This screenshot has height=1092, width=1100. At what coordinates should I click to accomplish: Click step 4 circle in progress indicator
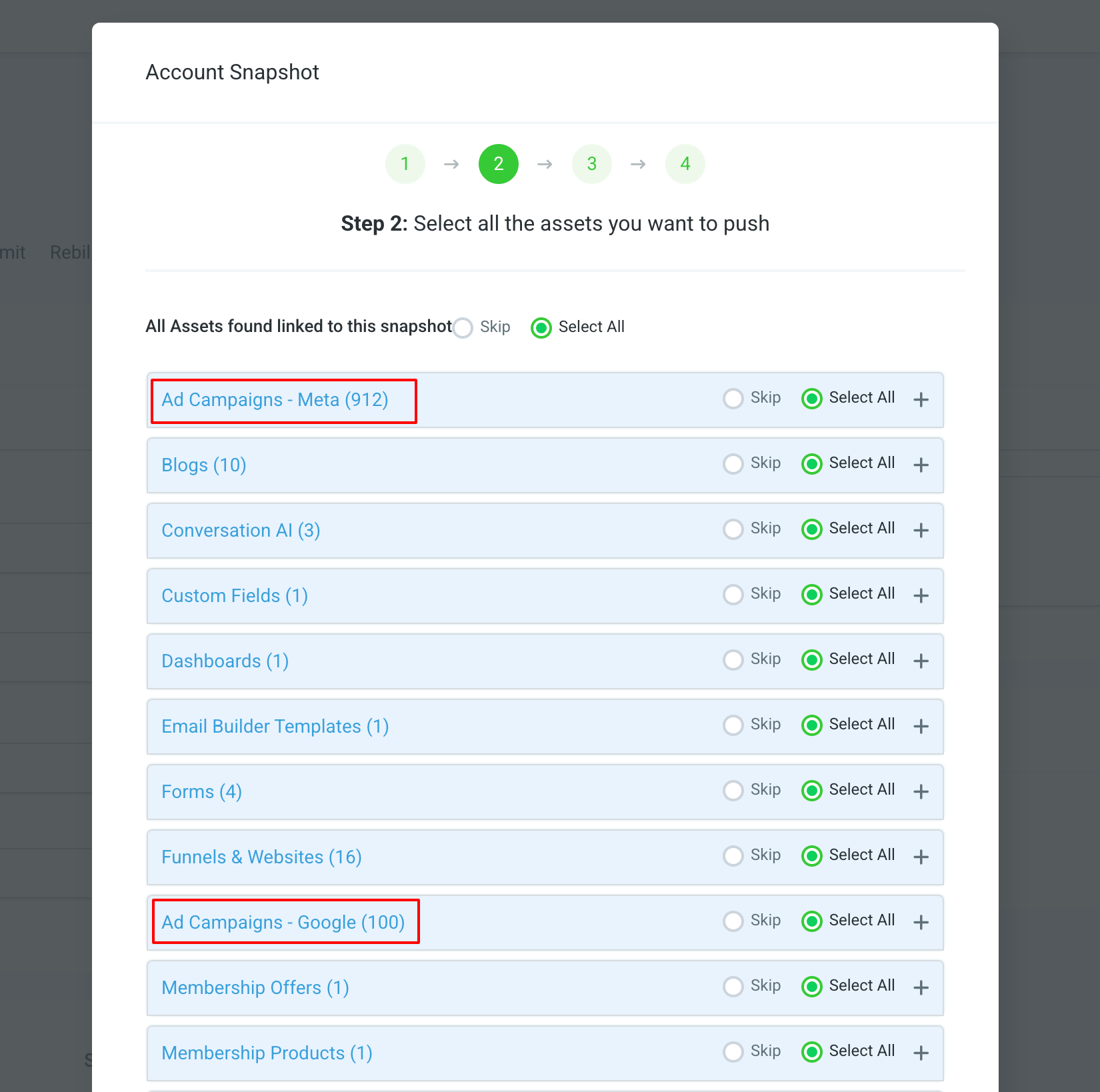[685, 164]
